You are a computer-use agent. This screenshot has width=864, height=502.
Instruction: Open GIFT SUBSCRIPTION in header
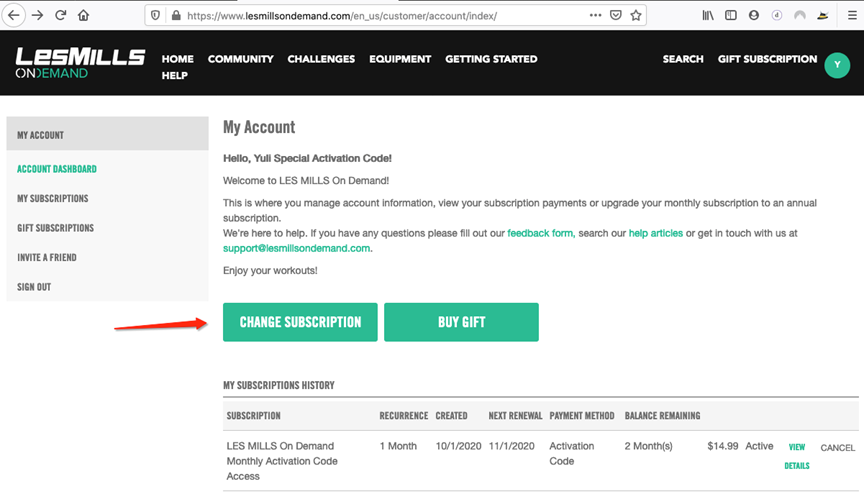pos(767,59)
